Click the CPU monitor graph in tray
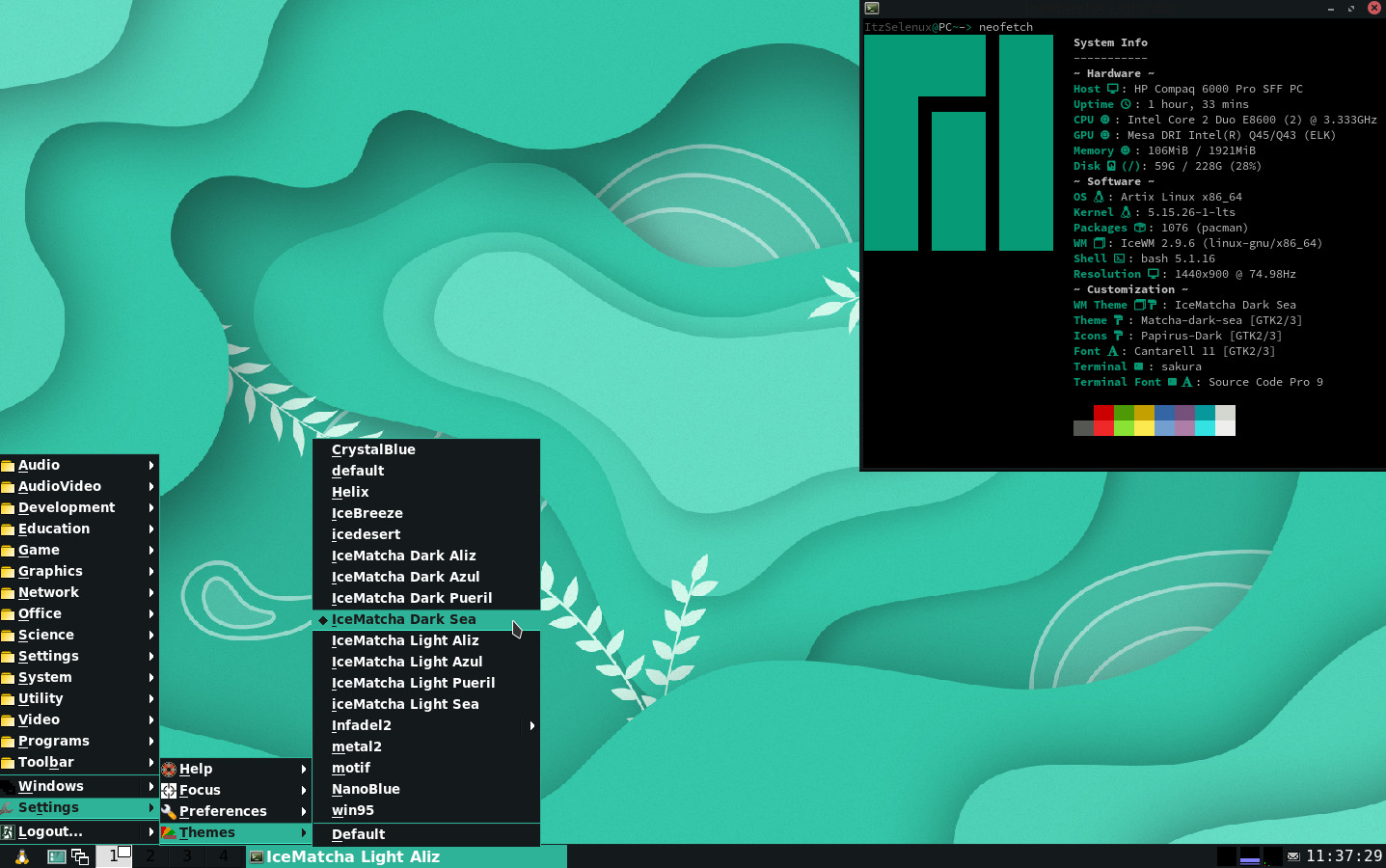This screenshot has height=868, width=1386. pos(1227,856)
